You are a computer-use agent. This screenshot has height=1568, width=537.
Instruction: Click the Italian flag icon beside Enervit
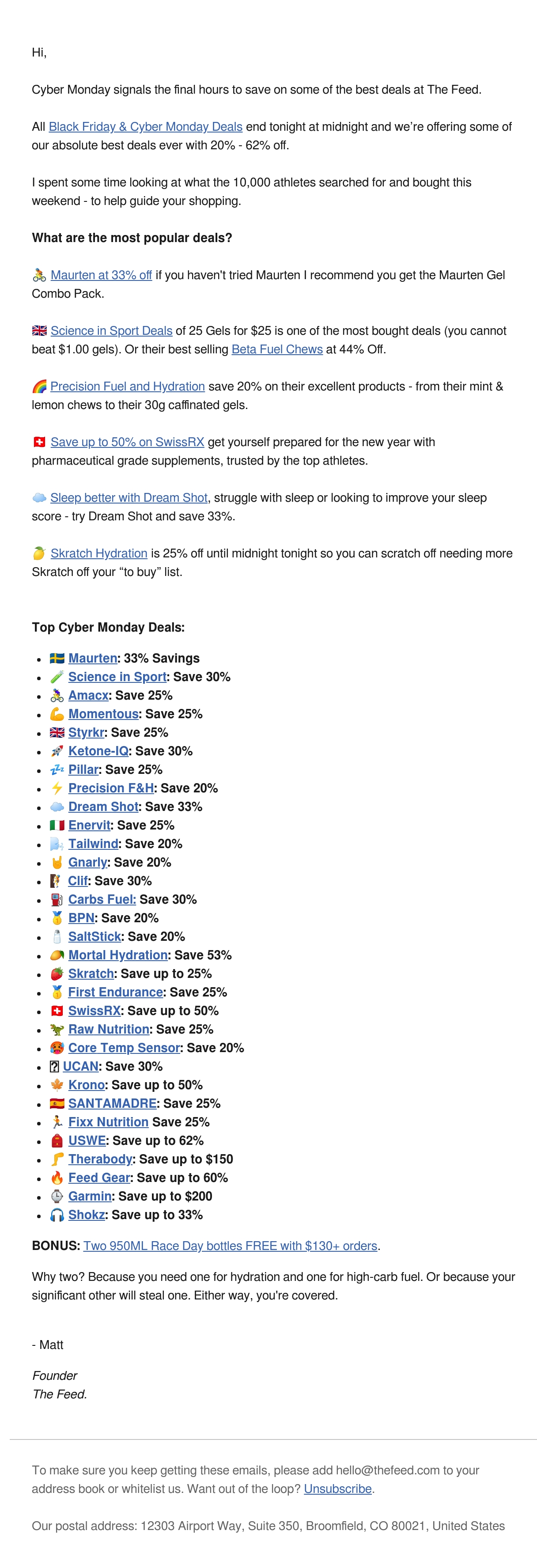pos(57,826)
